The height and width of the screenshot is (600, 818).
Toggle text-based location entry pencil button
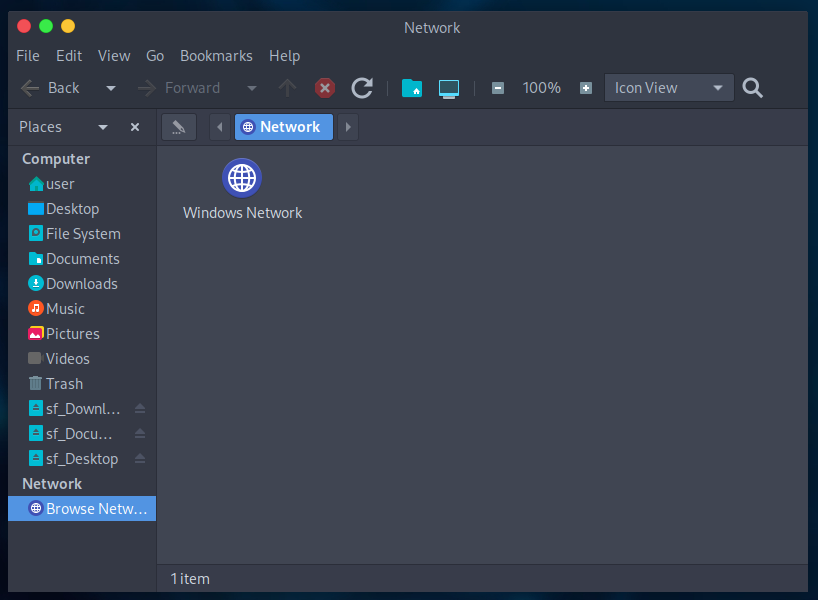point(179,127)
